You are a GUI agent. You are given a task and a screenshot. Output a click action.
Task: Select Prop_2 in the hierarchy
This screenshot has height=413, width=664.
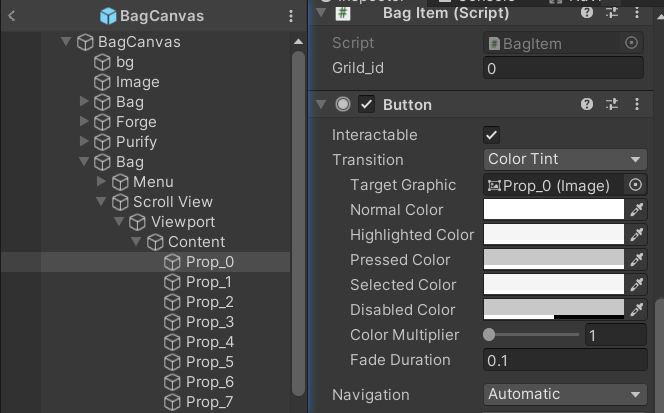tap(210, 302)
